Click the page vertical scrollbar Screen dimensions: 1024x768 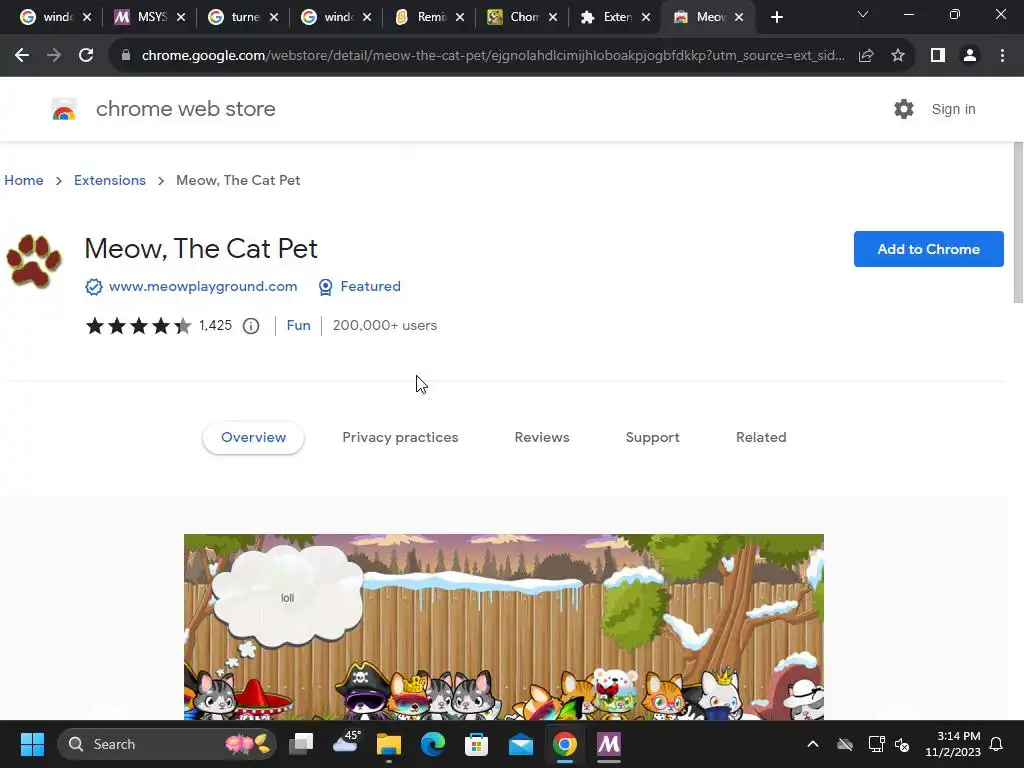tap(1018, 222)
